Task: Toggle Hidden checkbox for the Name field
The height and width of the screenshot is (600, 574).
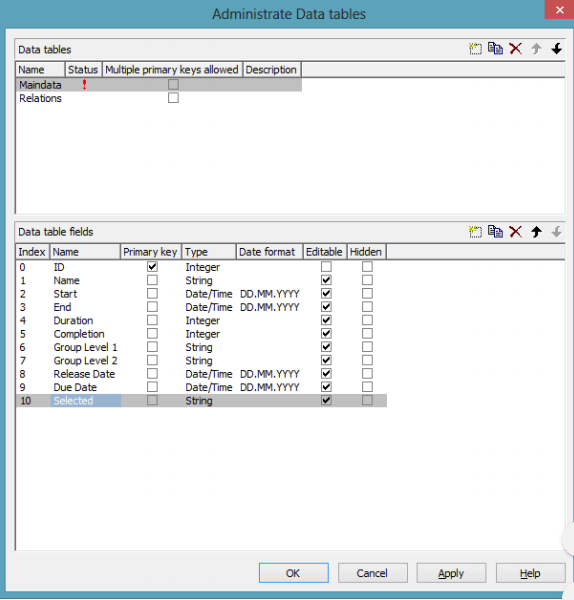Action: click(367, 280)
